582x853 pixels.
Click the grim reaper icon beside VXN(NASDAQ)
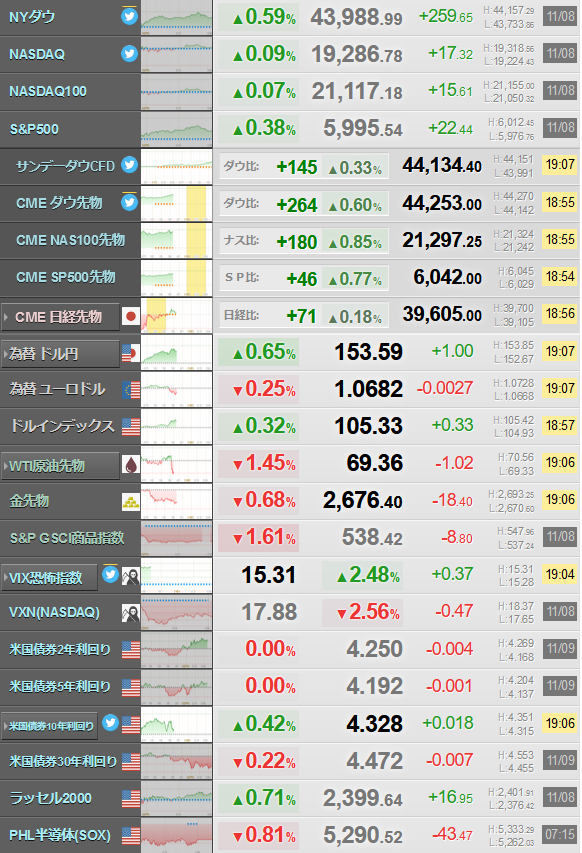click(131, 613)
